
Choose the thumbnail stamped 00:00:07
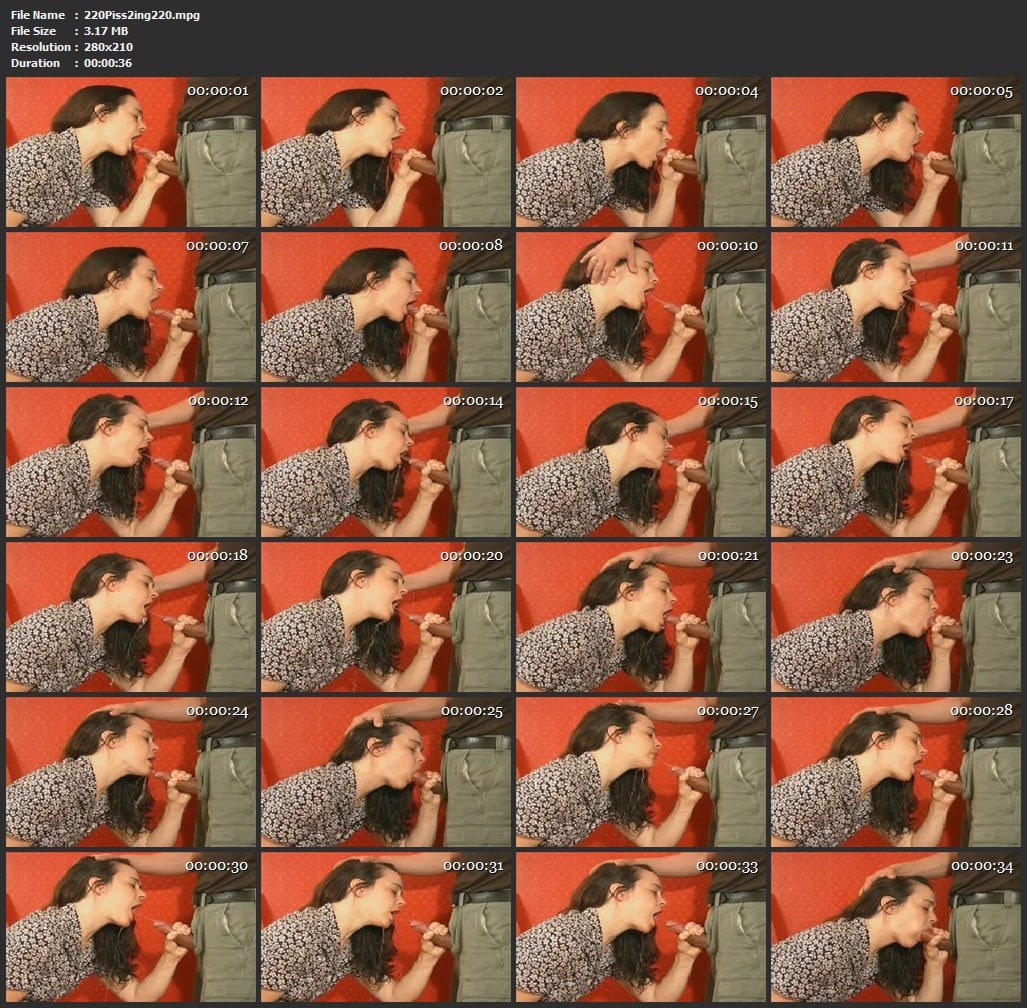(131, 307)
